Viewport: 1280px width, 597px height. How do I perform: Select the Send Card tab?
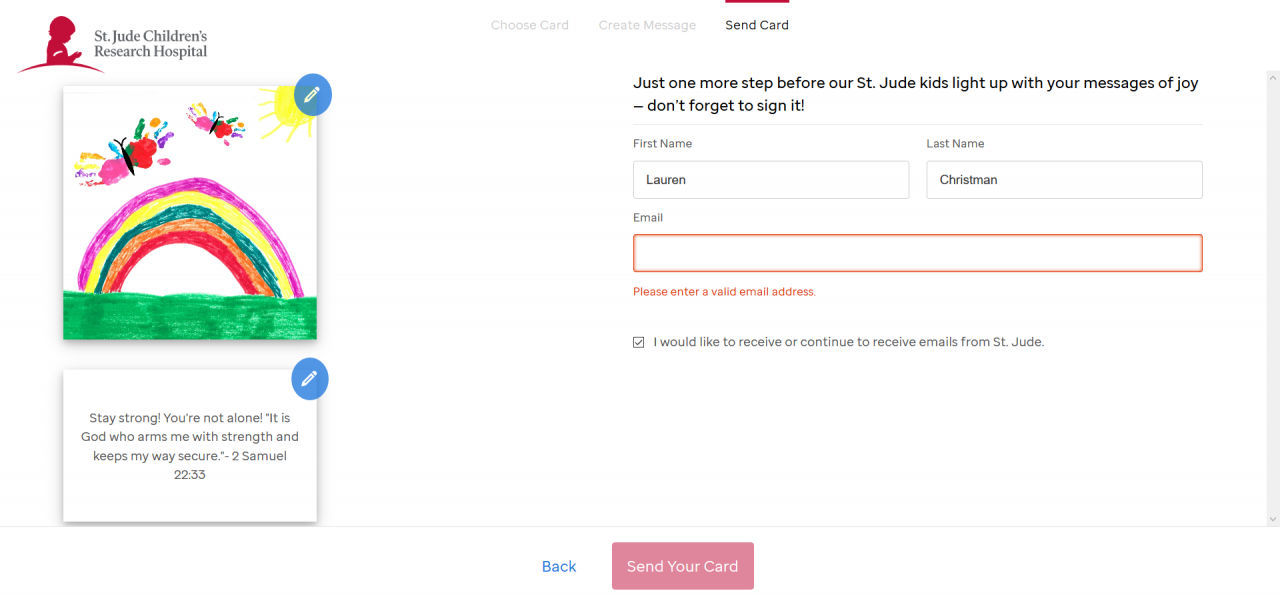pyautogui.click(x=757, y=25)
